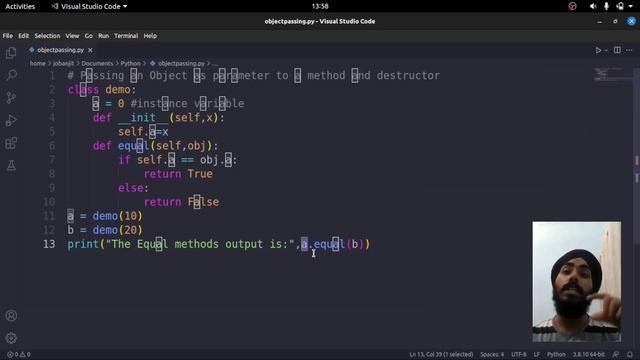Click the Documents breadcrumb segment
The width and height of the screenshot is (640, 360).
pyautogui.click(x=97, y=64)
